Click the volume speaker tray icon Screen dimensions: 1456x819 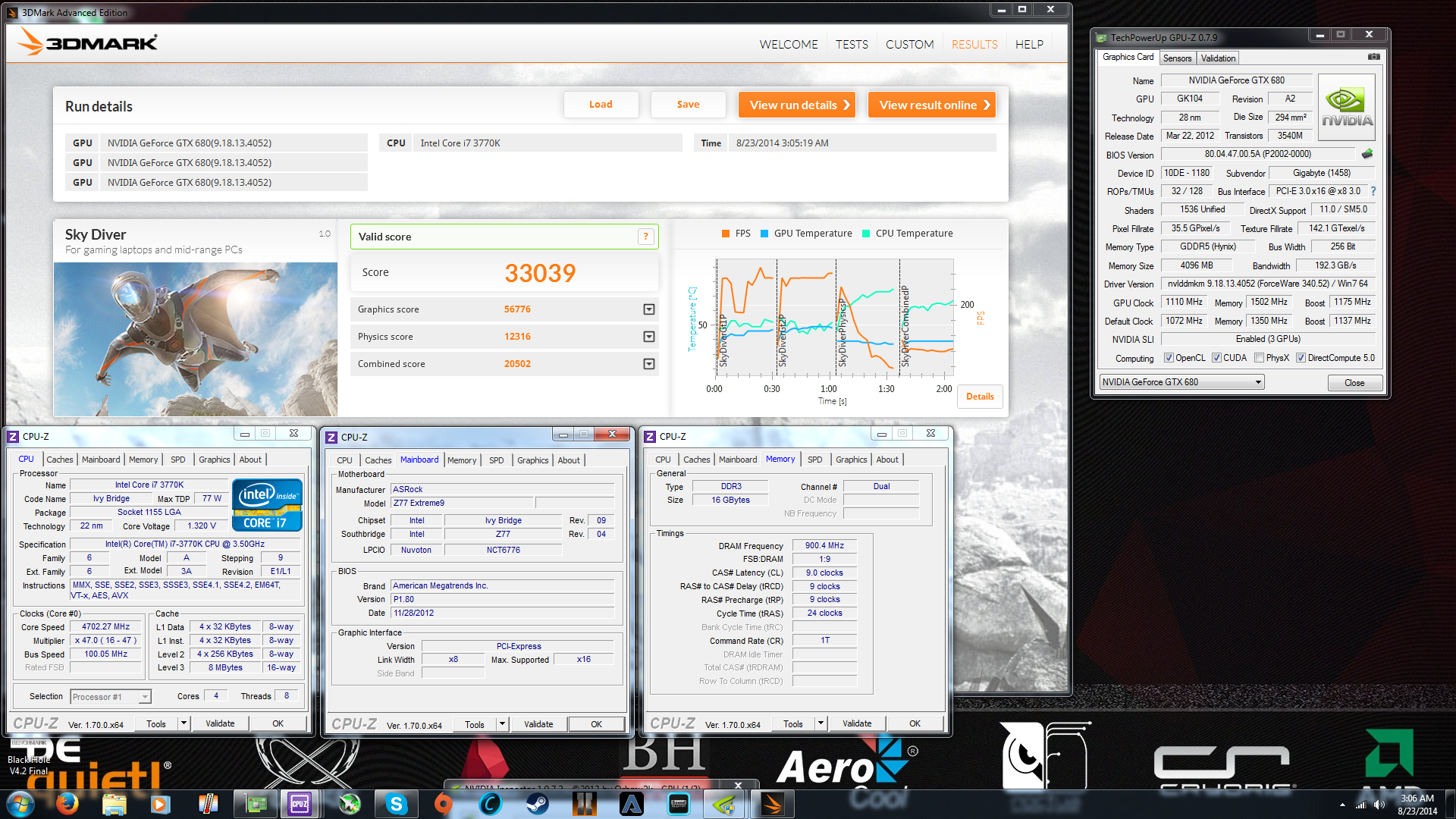[1379, 805]
